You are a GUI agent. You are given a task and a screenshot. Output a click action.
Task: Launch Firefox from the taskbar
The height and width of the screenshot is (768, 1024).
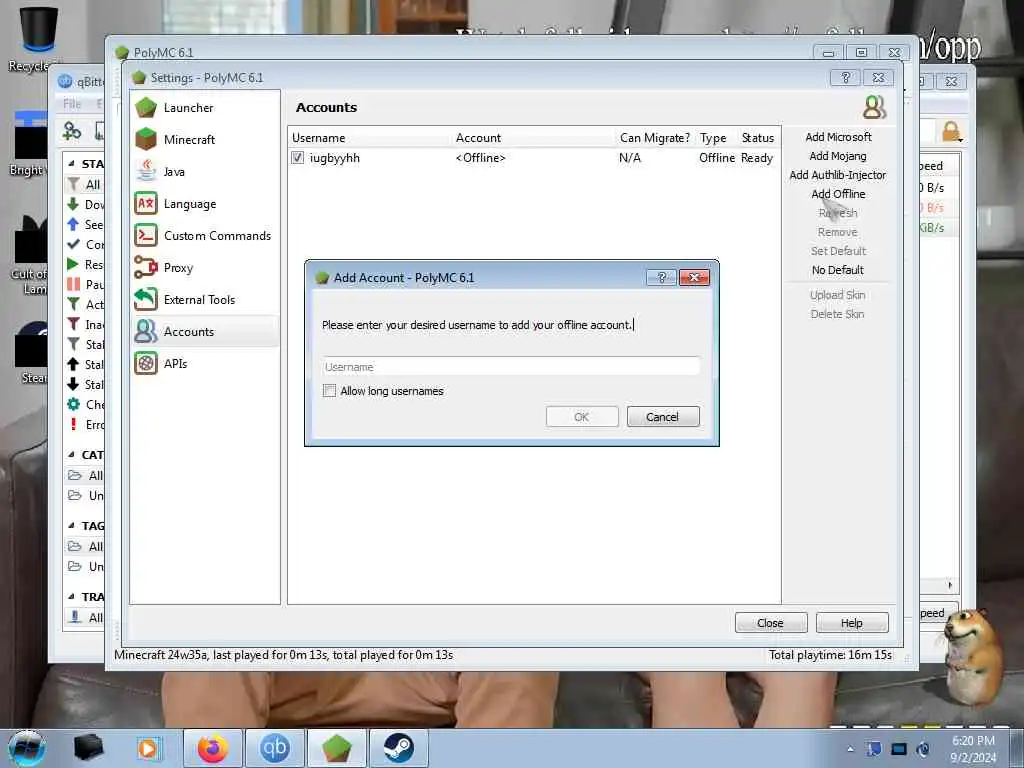213,748
